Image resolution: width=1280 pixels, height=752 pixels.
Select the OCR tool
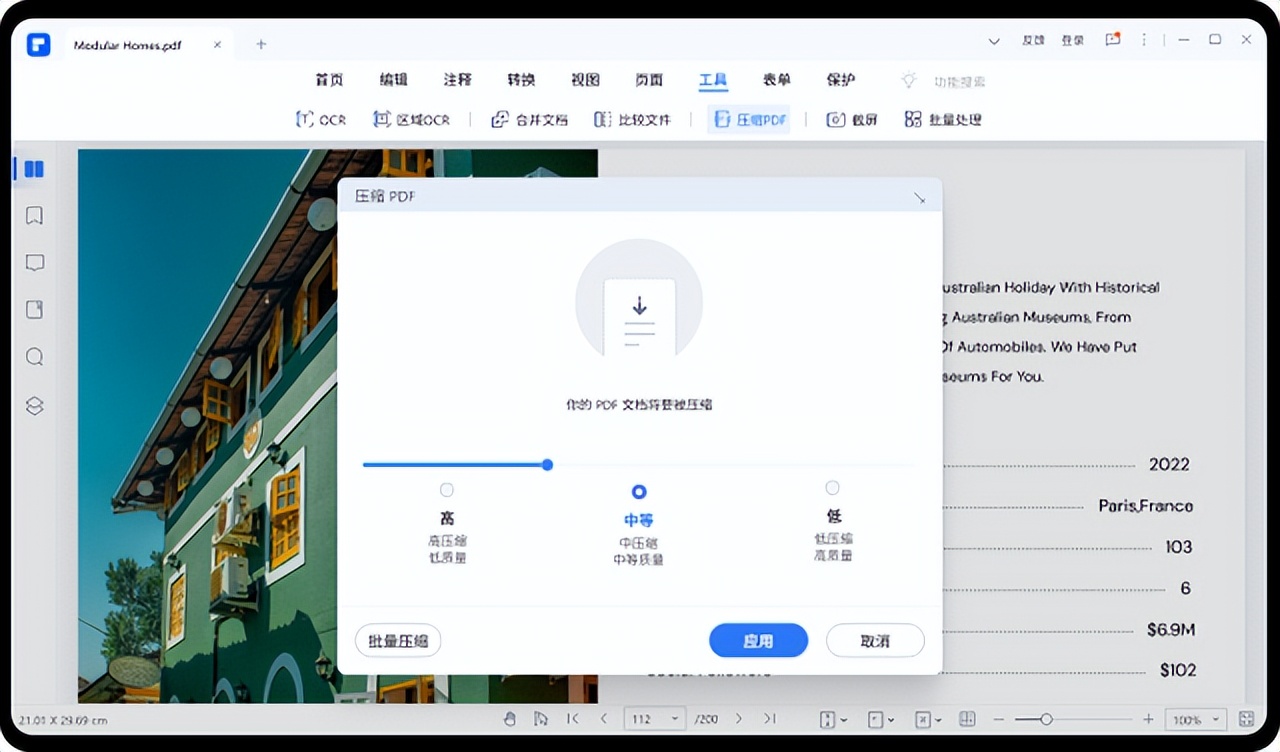[320, 119]
